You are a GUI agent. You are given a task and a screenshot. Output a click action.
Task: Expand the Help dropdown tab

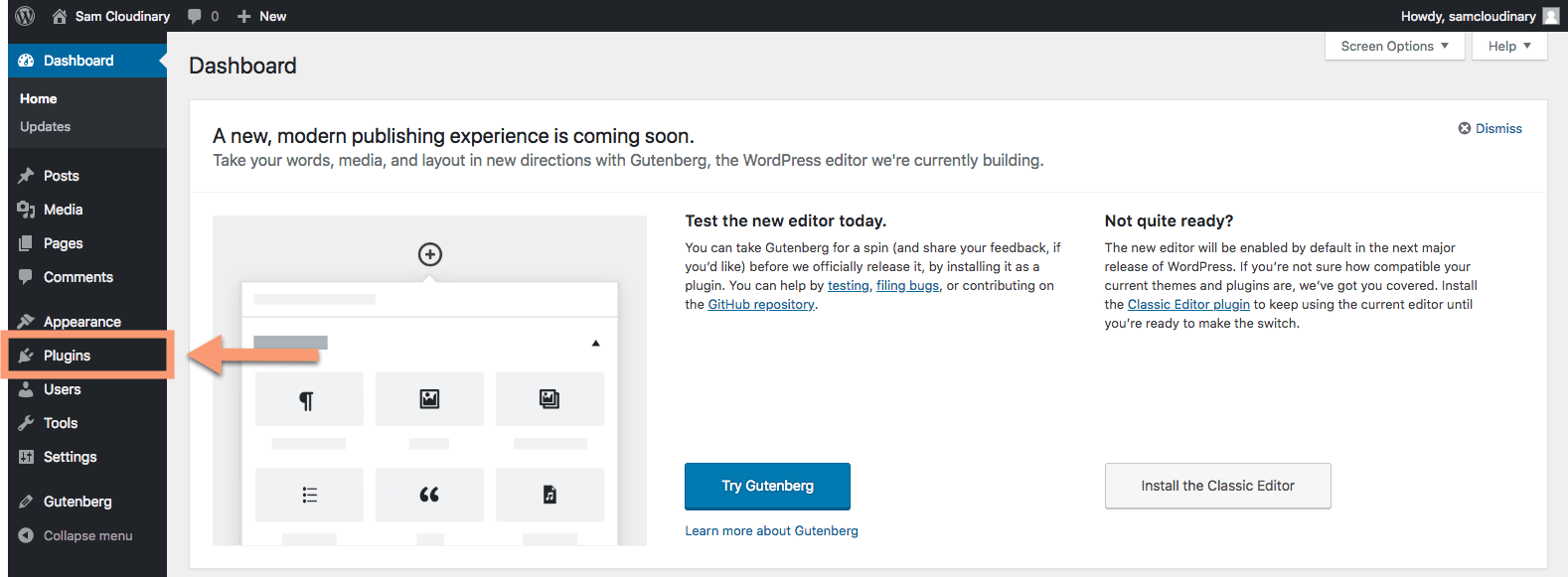[x=1509, y=46]
